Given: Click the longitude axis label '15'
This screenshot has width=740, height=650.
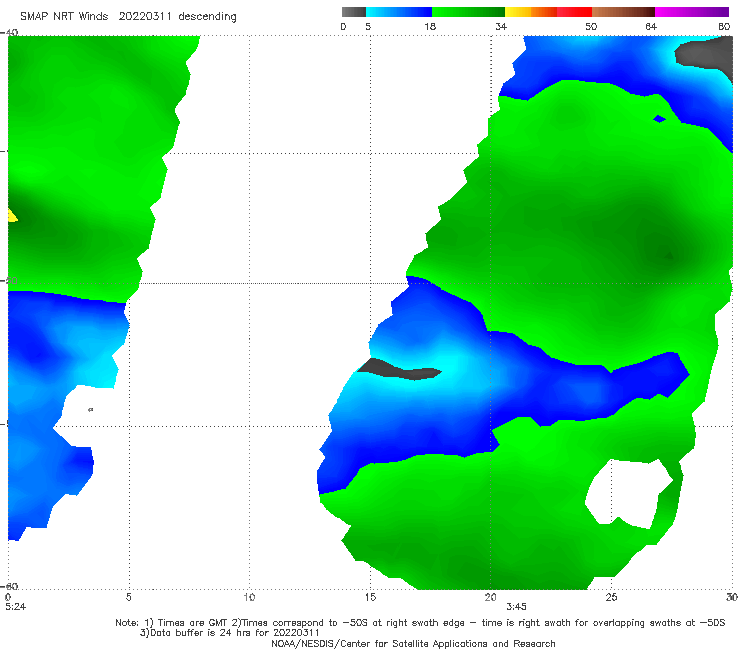Looking at the screenshot, I should [x=370, y=597].
